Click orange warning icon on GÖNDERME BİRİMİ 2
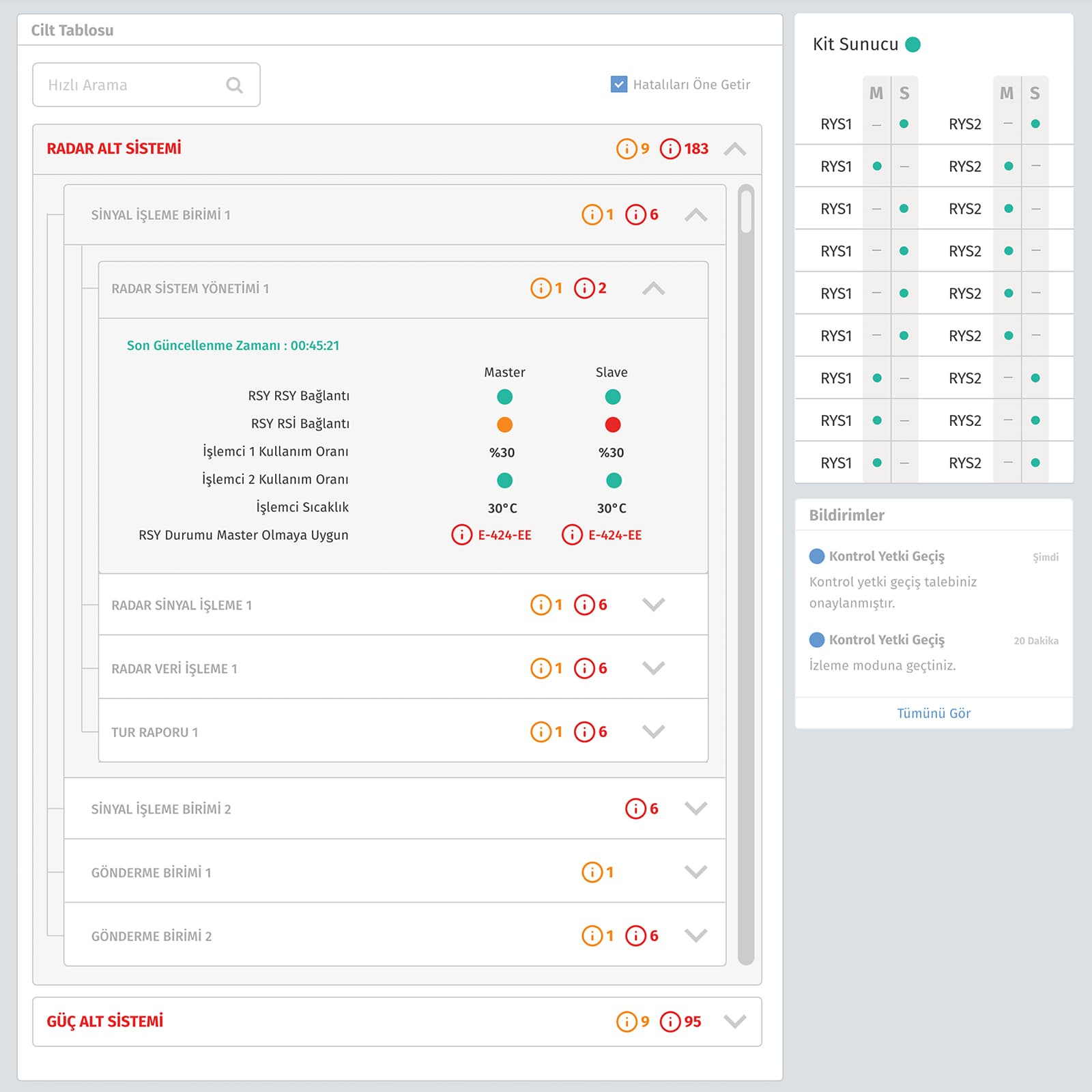The width and height of the screenshot is (1092, 1092). [592, 936]
